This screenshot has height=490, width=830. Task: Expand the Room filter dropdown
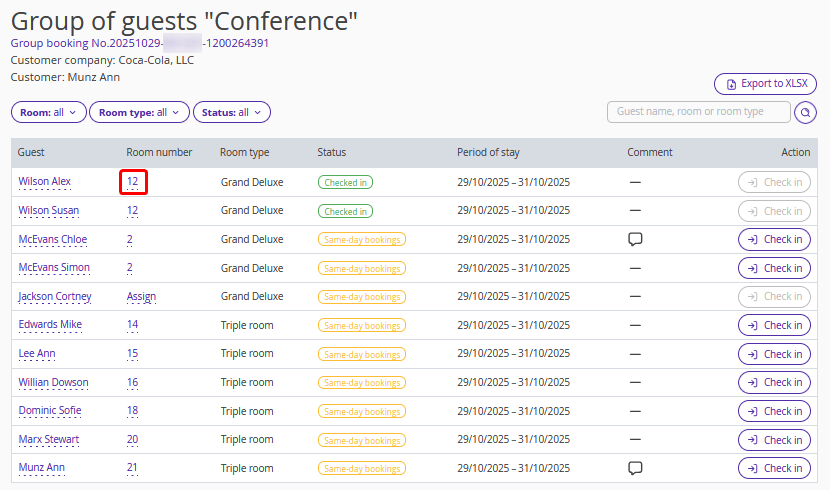pos(48,113)
